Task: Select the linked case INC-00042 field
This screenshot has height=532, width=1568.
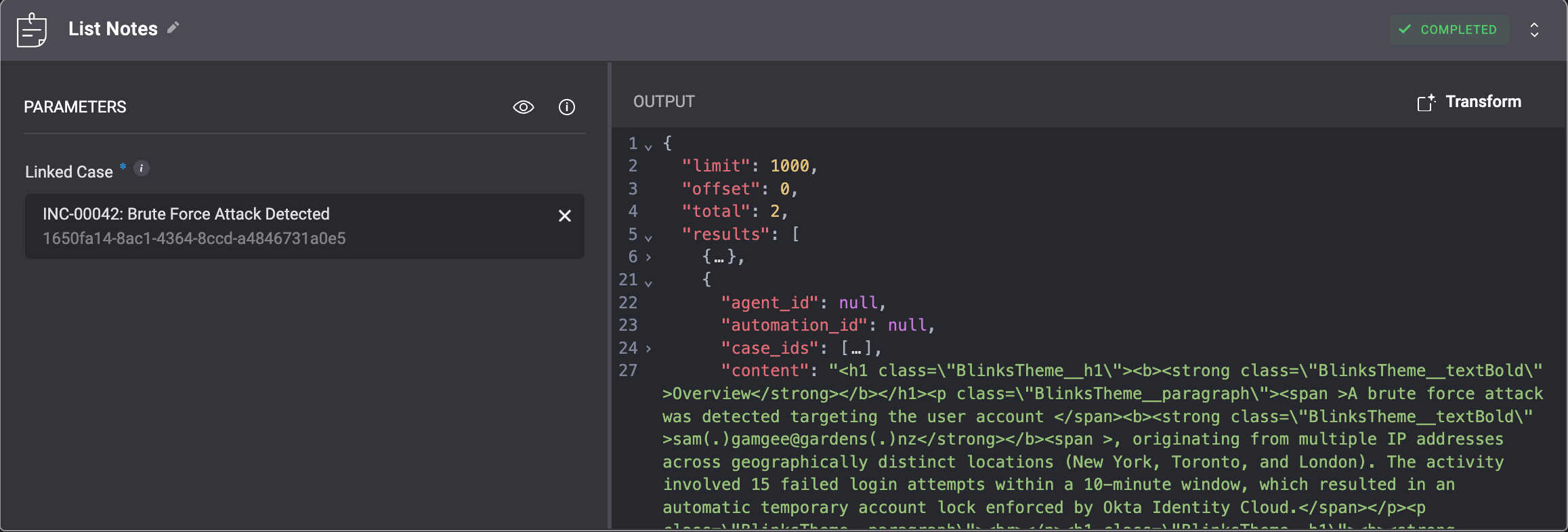Action: click(305, 226)
